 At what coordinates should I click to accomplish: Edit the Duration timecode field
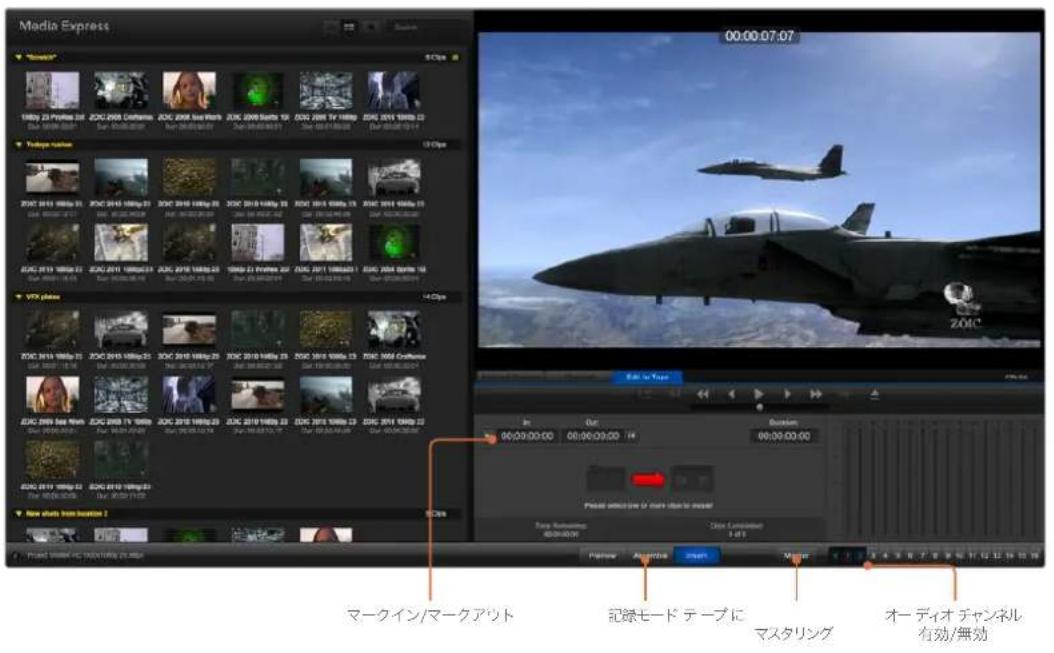click(x=784, y=436)
